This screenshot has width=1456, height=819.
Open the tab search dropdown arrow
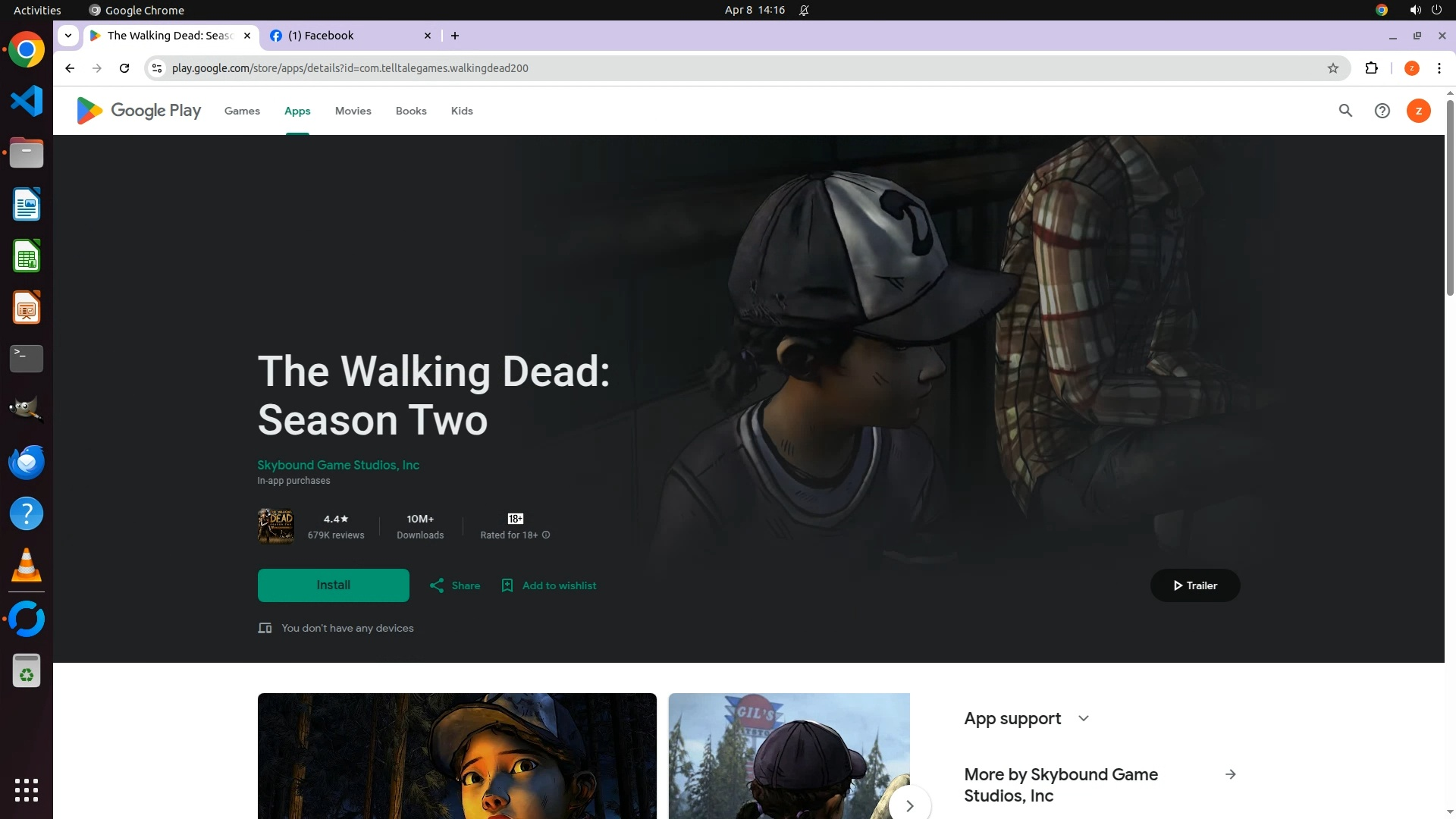coord(68,36)
